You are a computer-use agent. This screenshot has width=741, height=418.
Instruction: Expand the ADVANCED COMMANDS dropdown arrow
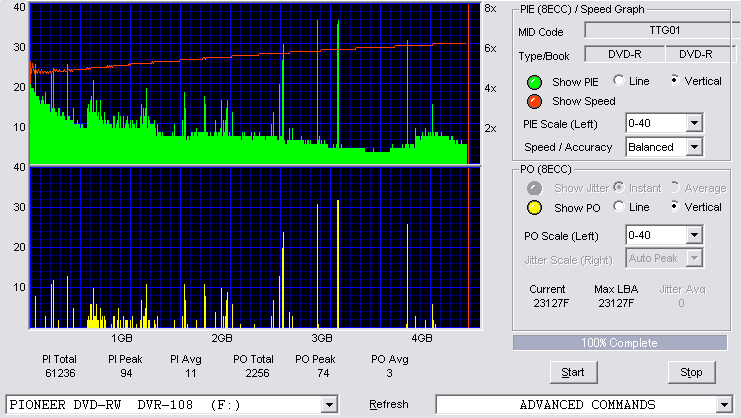724,405
